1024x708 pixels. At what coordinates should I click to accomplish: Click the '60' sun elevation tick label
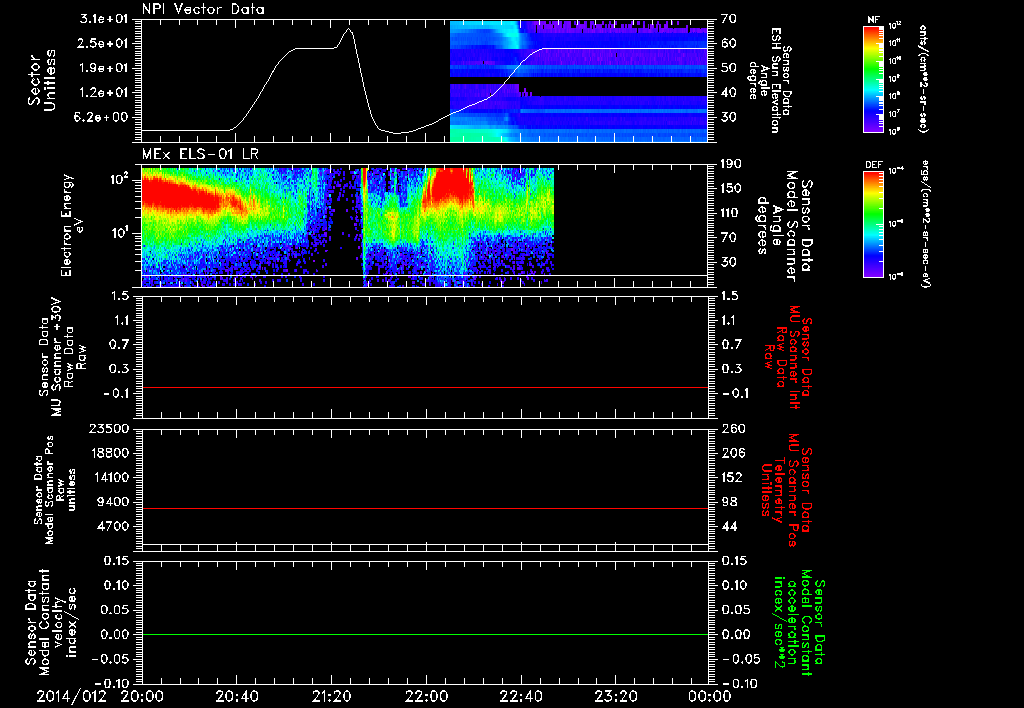728,43
